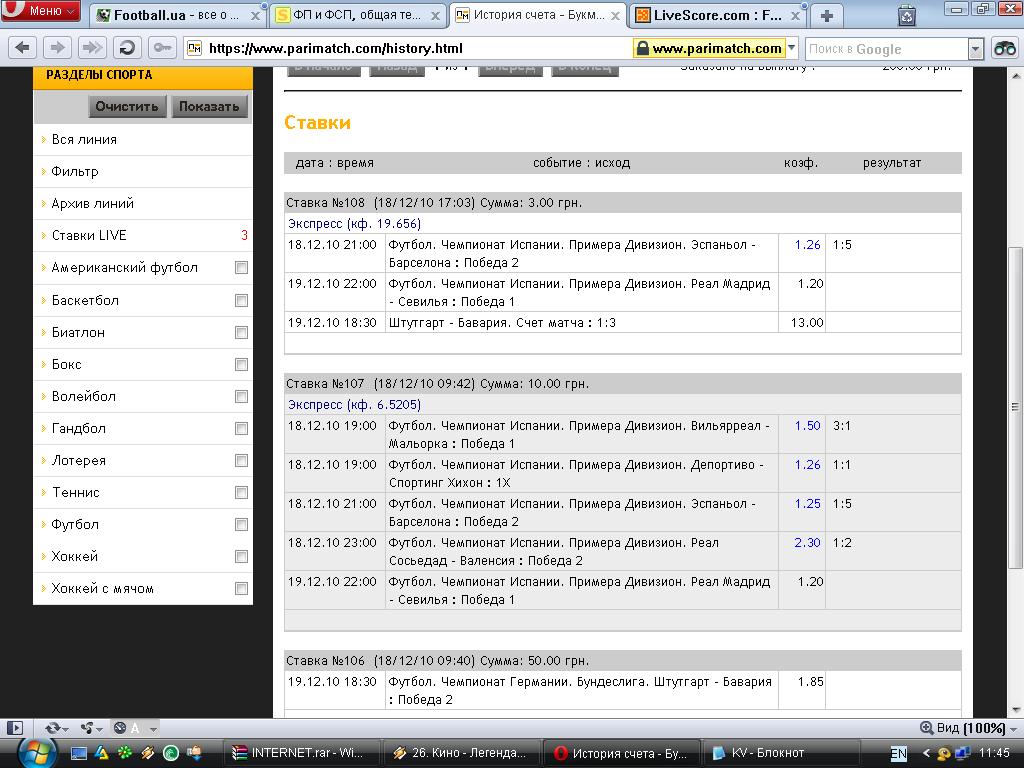Click the Fast Forward navigation icon
This screenshot has height=768, width=1024.
pos(92,48)
